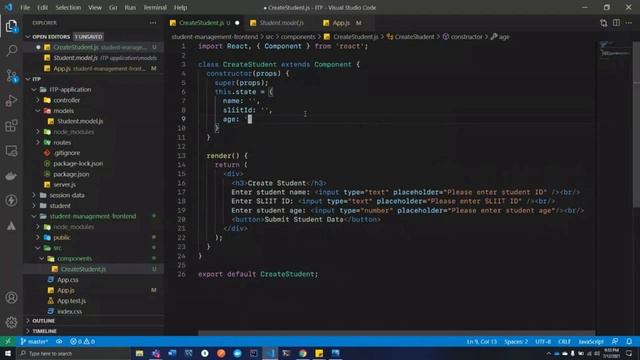Screen dimensions: 640x360
Task: Open the Selection menu
Action: point(68,7)
